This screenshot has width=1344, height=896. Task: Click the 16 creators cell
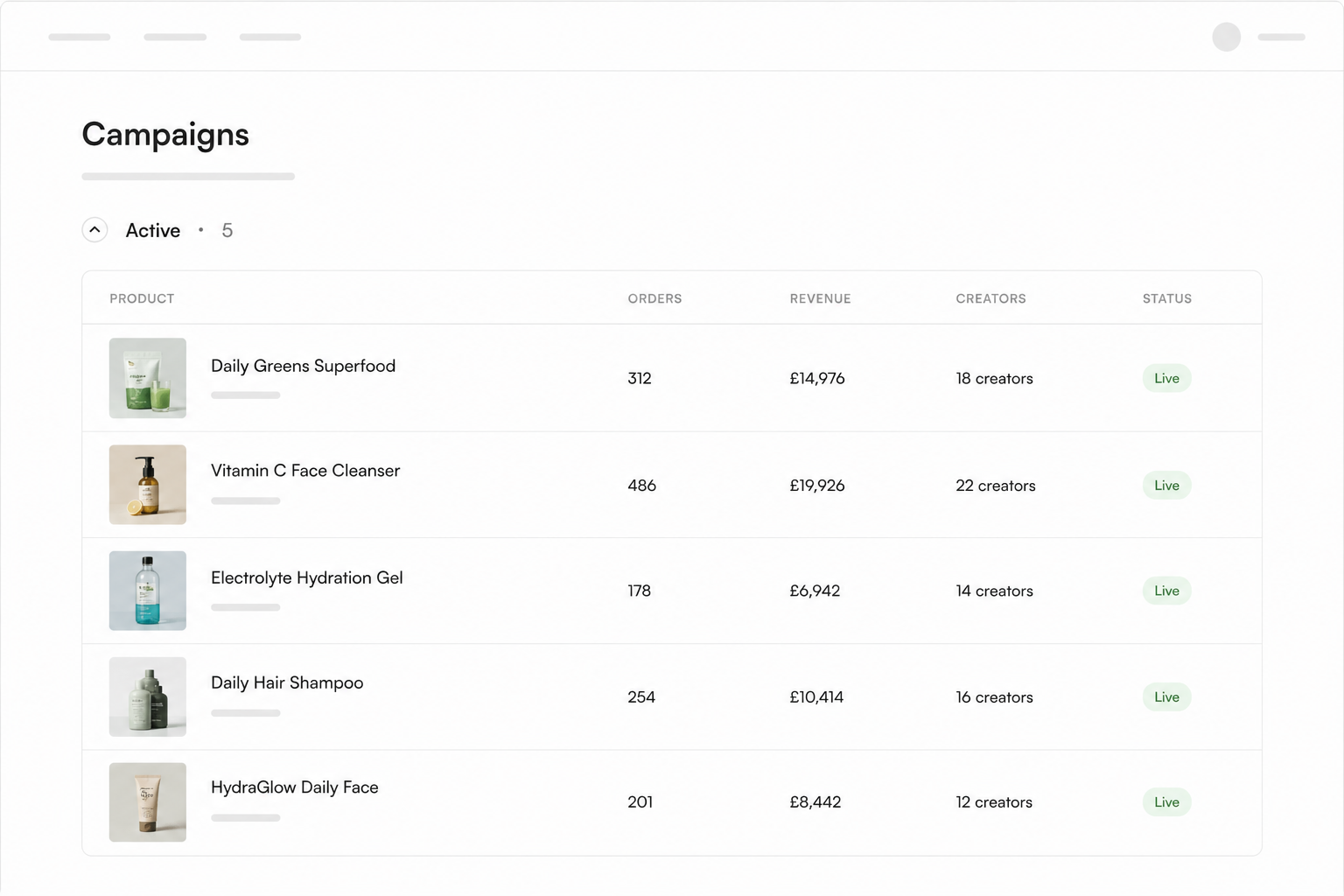click(x=994, y=697)
